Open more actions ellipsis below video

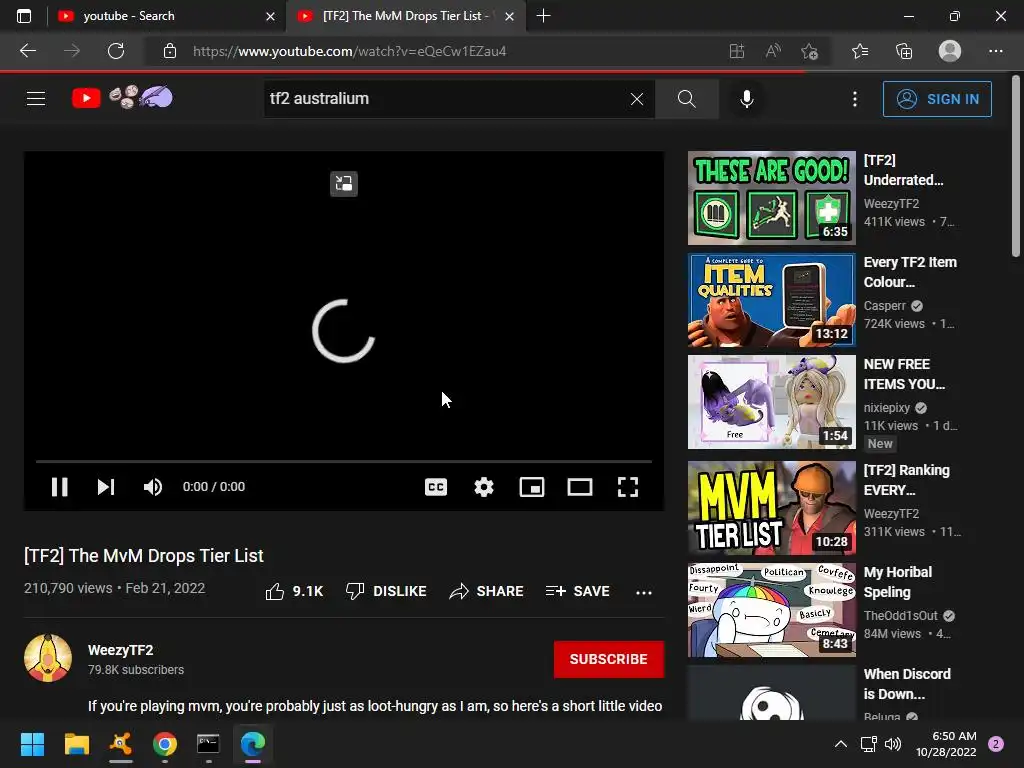coord(644,592)
